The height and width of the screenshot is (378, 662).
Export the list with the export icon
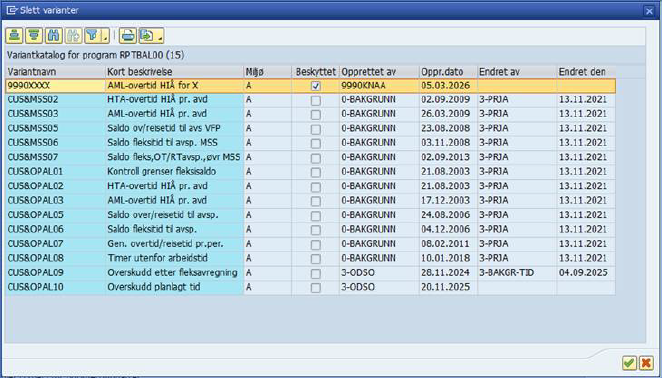147,36
